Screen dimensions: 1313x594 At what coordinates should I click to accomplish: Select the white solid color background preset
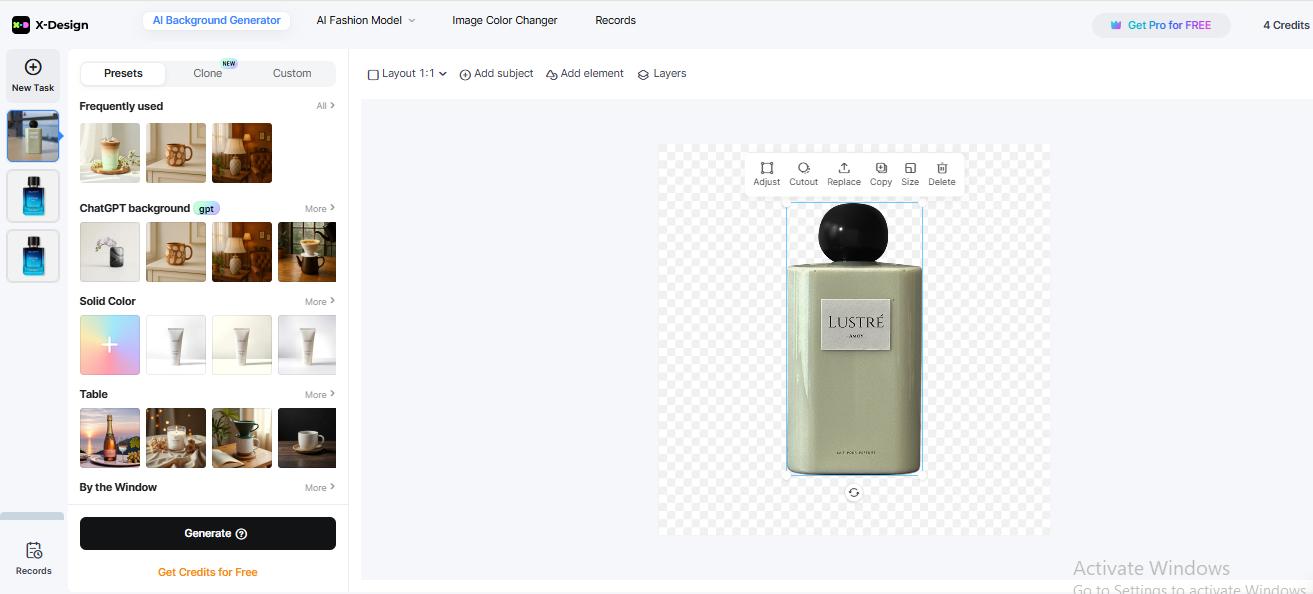click(176, 345)
